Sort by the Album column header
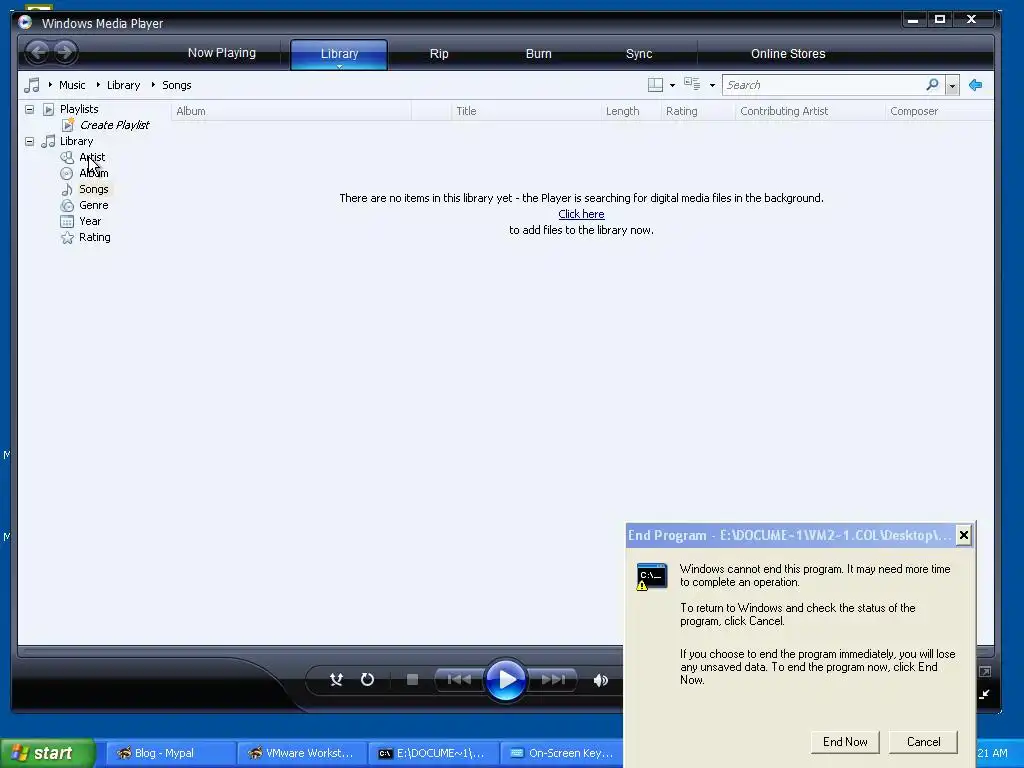Viewport: 1024px width, 768px height. coord(291,111)
